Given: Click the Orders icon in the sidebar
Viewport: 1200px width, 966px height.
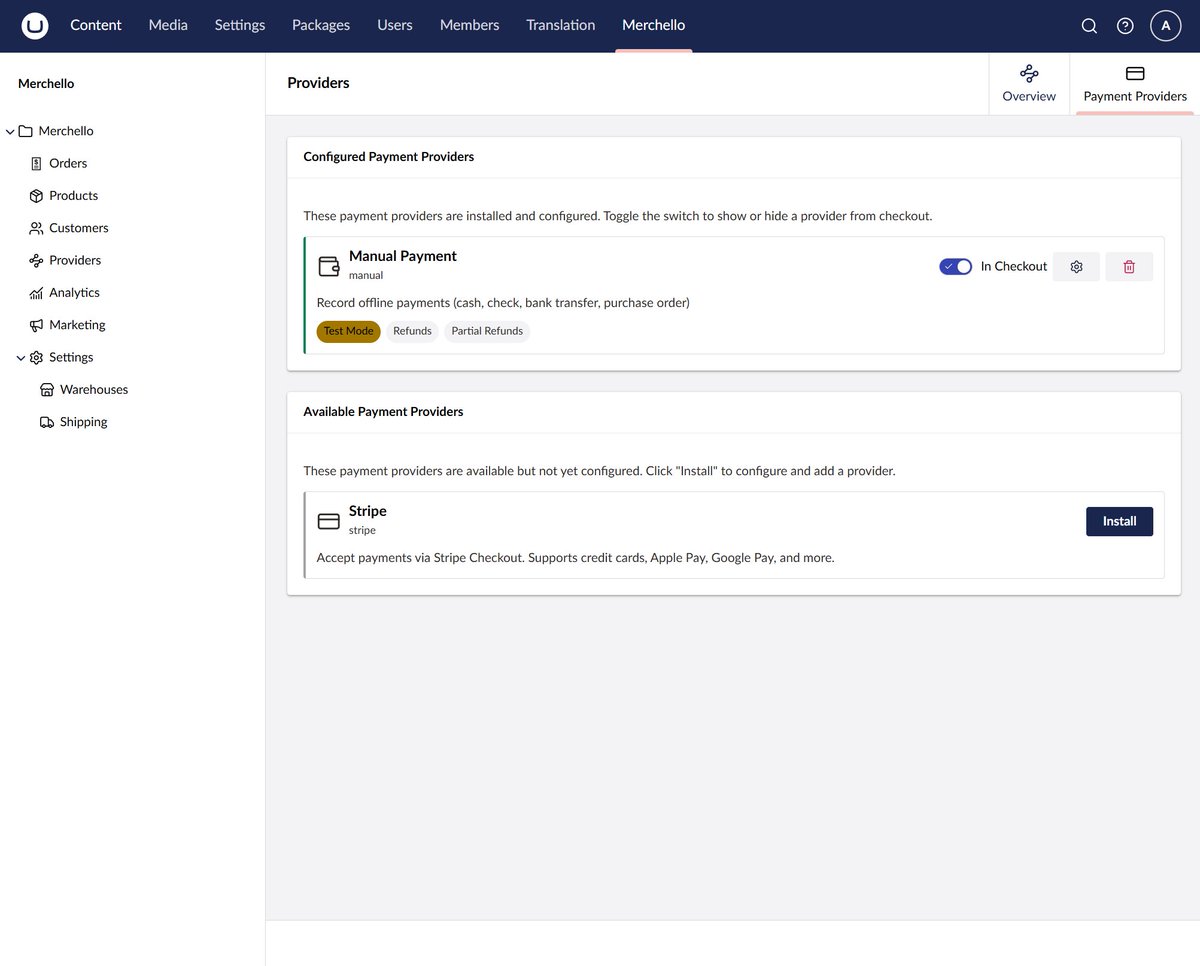Looking at the screenshot, I should tap(36, 162).
